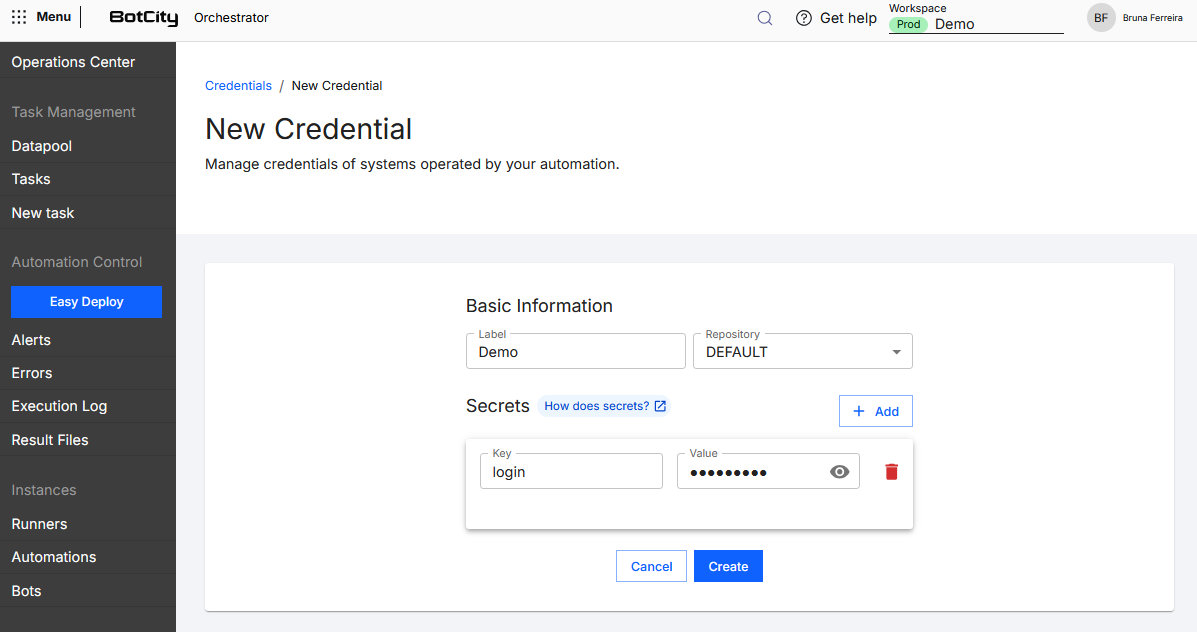Click the Easy Deploy button
The width and height of the screenshot is (1197, 632).
86,301
